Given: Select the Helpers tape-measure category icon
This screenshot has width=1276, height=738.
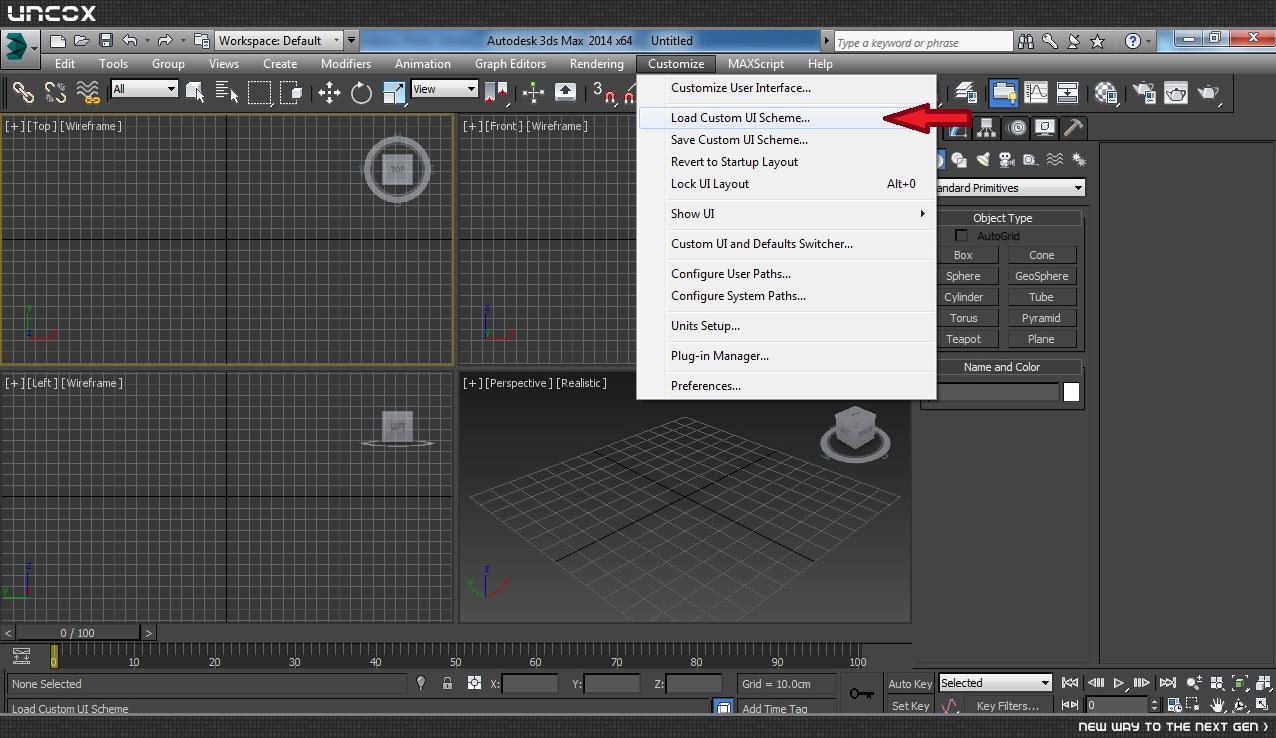Looking at the screenshot, I should (1031, 160).
